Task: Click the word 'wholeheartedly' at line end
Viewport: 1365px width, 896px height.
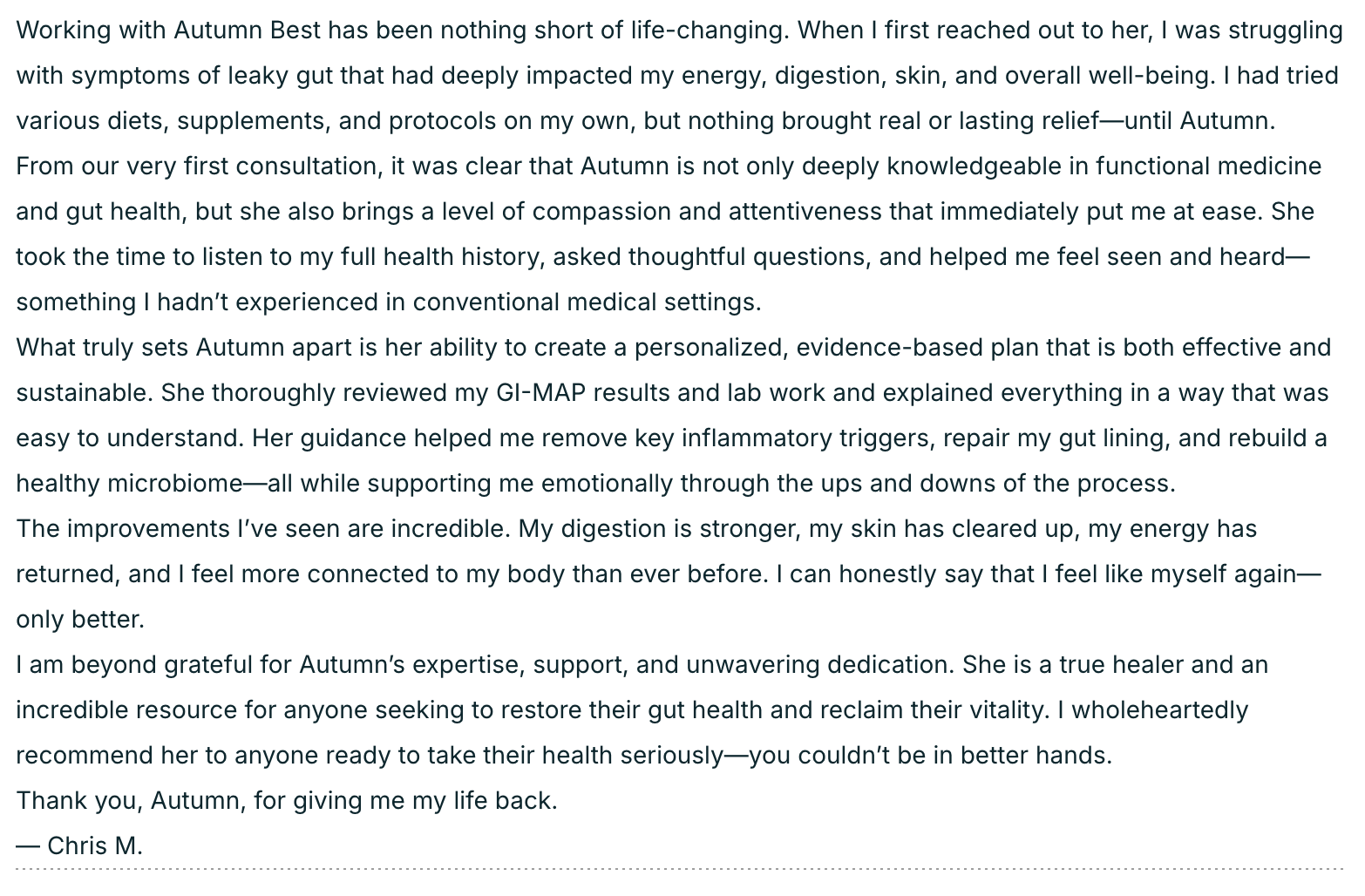Action: click(x=1159, y=710)
